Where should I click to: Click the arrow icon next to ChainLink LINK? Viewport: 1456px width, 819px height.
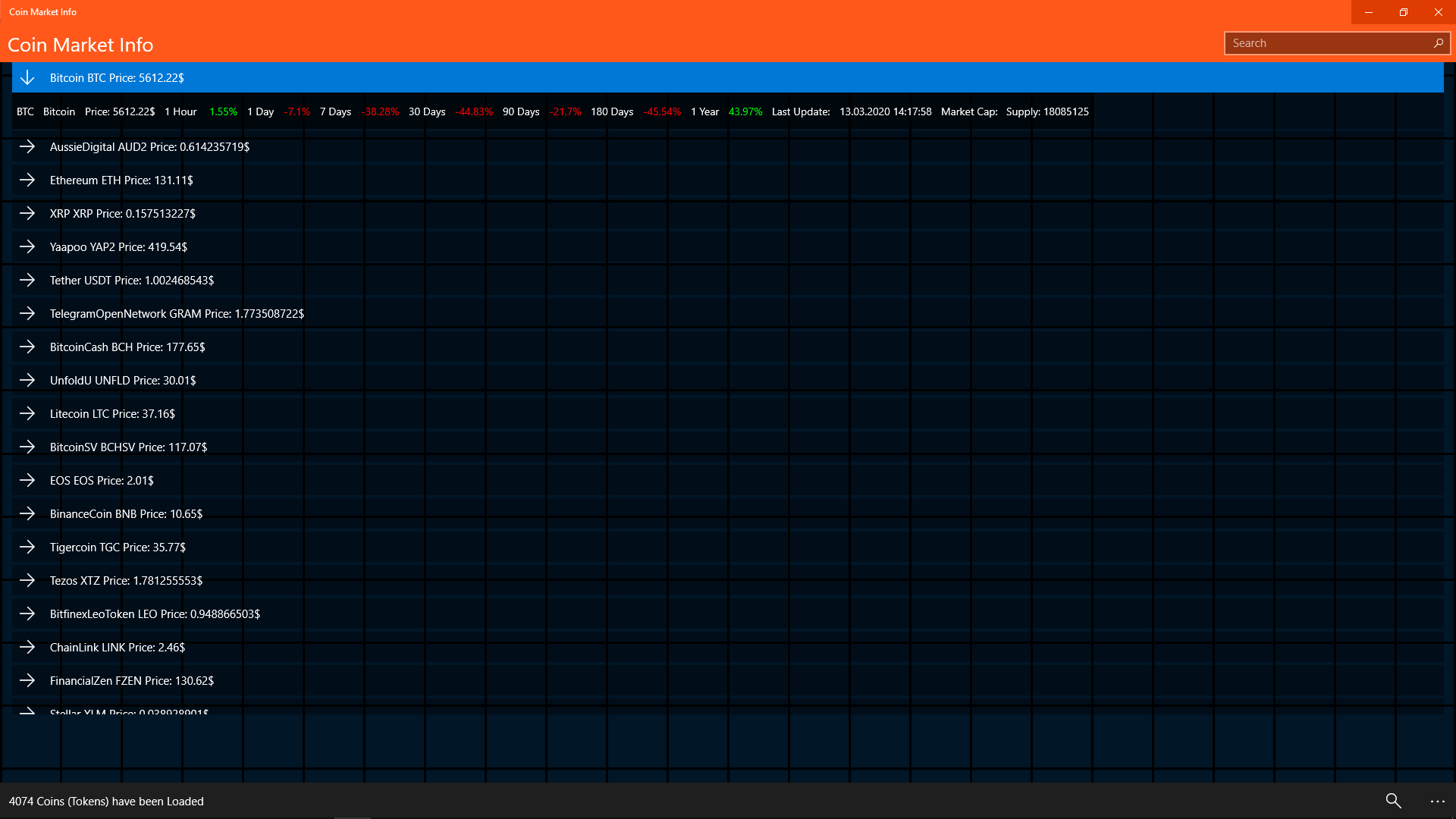(x=27, y=646)
